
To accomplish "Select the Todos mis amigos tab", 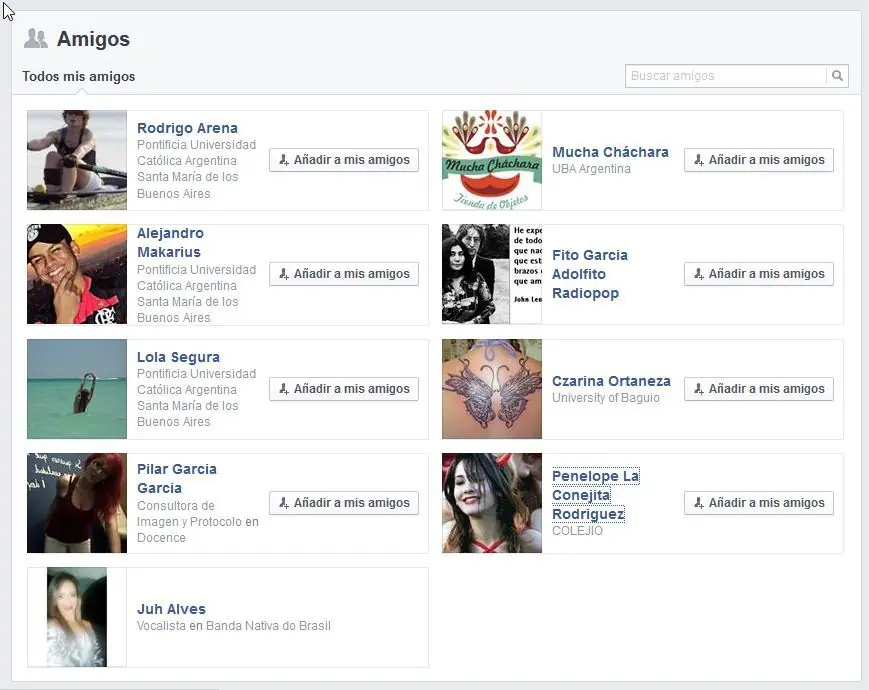I will pyautogui.click(x=79, y=76).
